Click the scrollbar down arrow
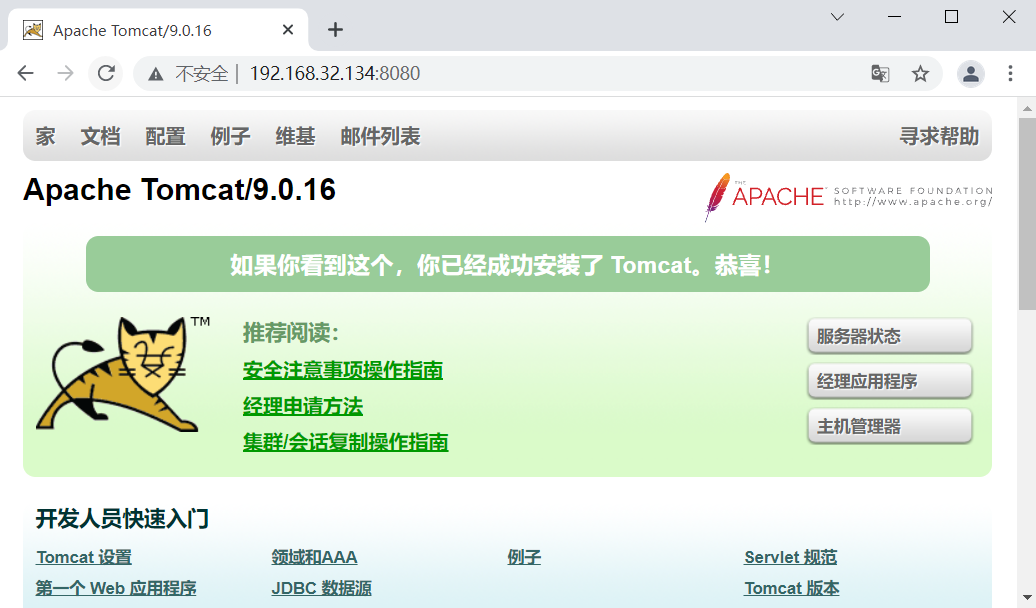This screenshot has width=1036, height=608. click(x=1027, y=598)
